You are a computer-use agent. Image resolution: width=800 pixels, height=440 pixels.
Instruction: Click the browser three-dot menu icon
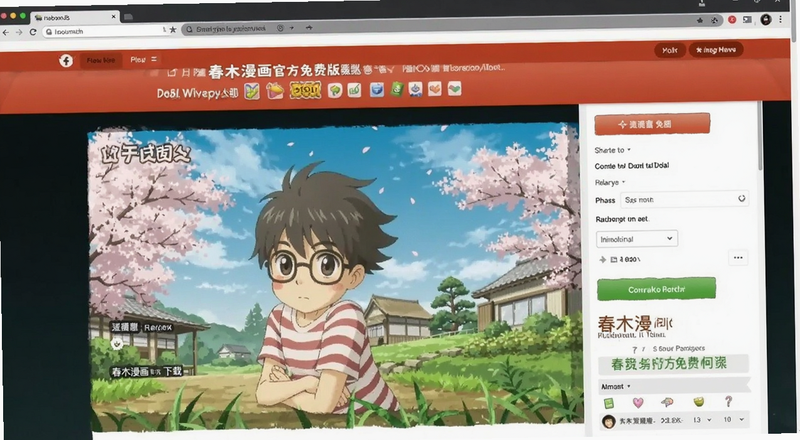780,19
